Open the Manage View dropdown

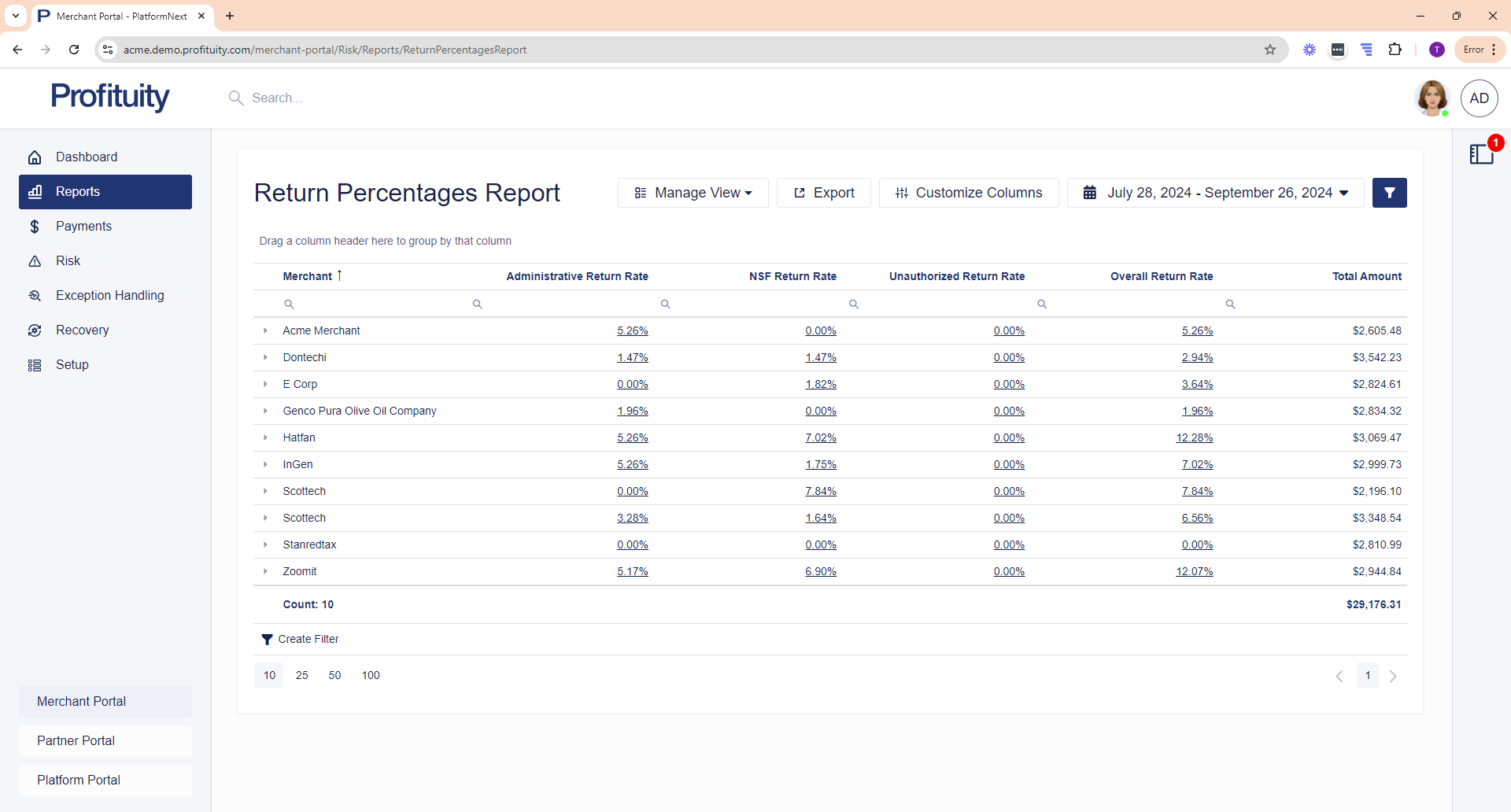pyautogui.click(x=693, y=193)
